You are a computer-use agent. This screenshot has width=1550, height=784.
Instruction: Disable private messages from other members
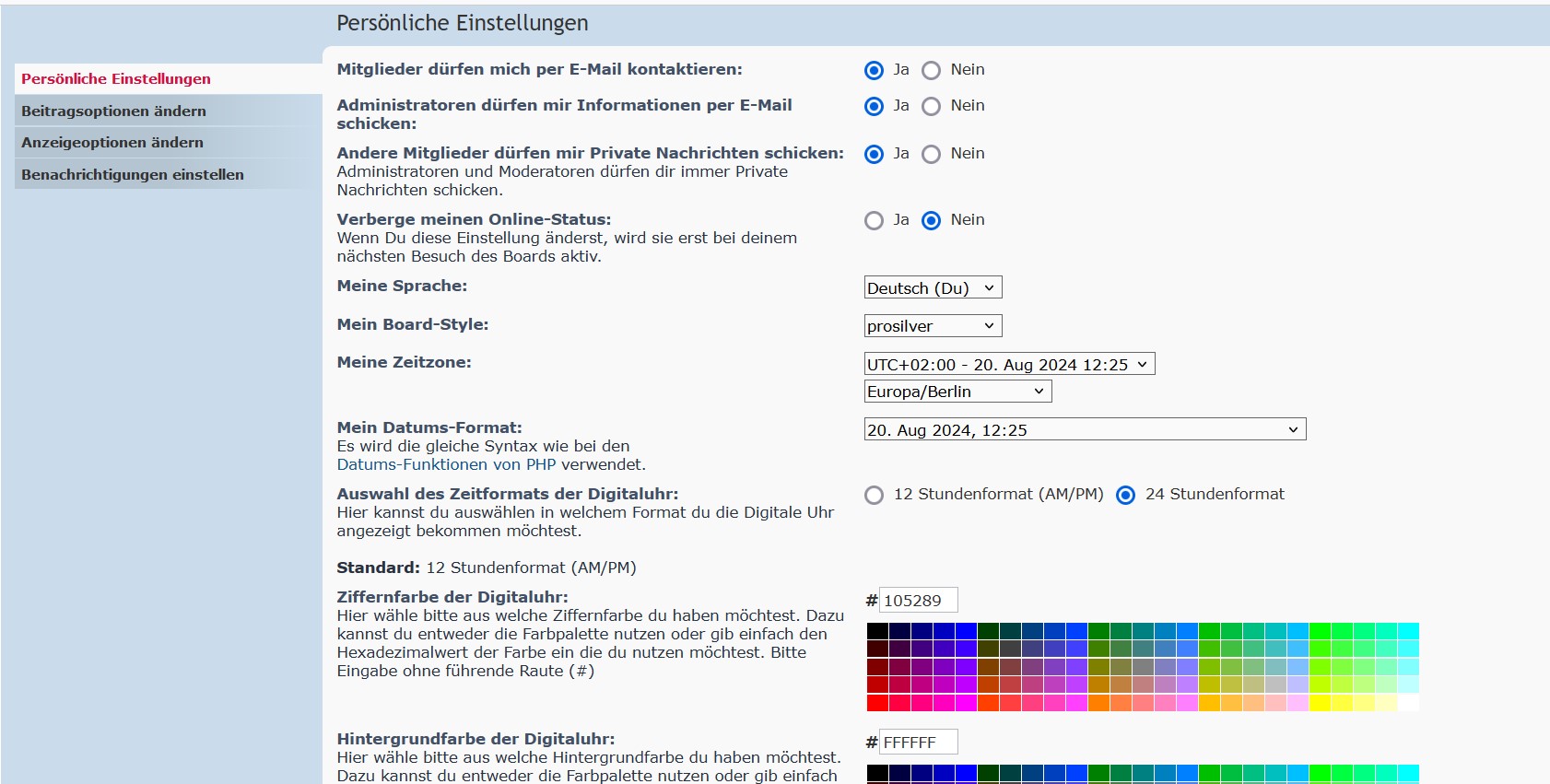tap(932, 155)
